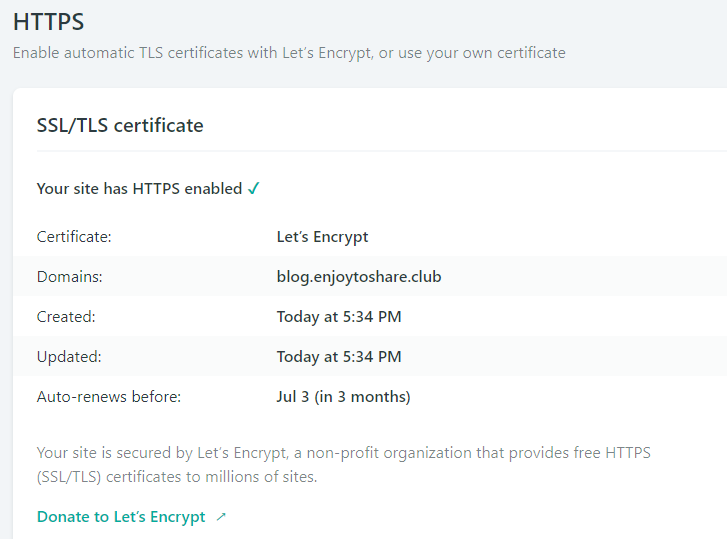The width and height of the screenshot is (727, 539).
Task: Click the HTTPS page heading
Action: [x=48, y=21]
